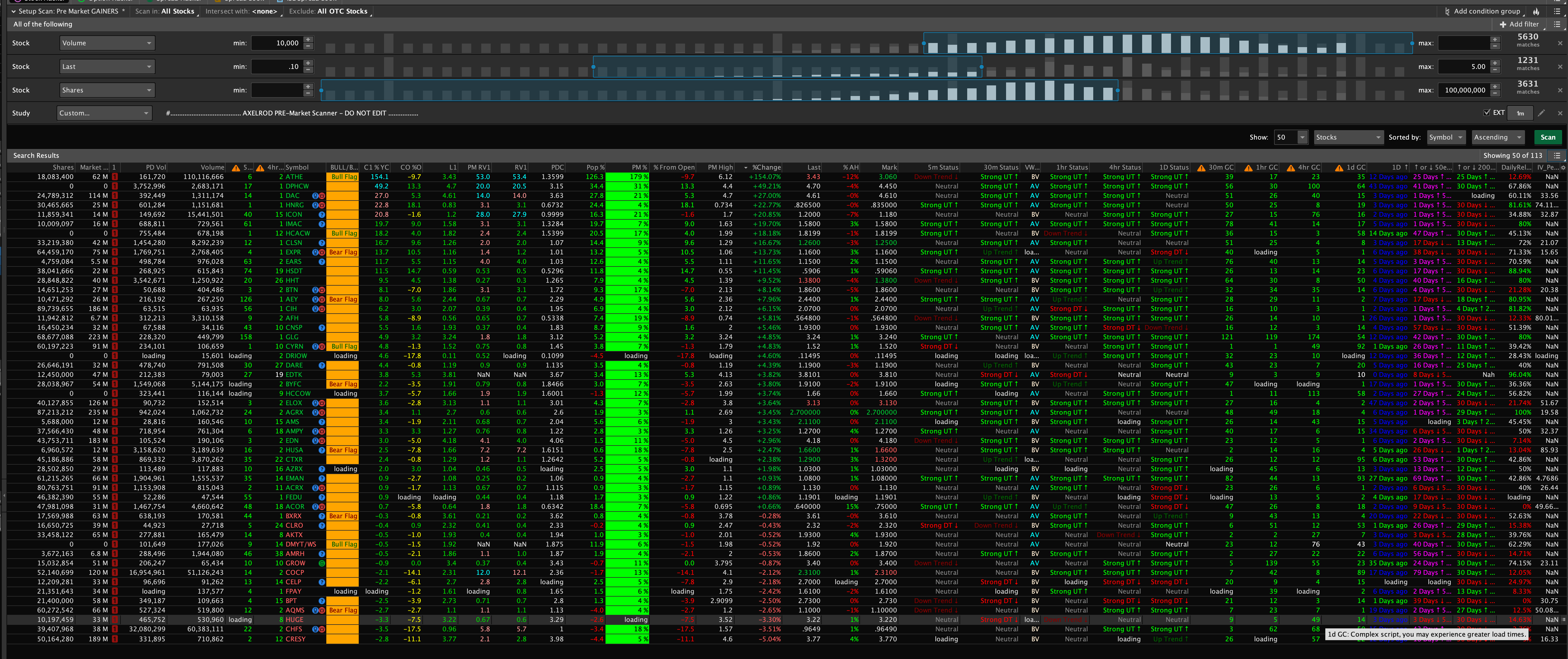Screen dimensions: 1568x659
Task: Click the Bear Flag cell in the EXPR row
Action: click(x=343, y=253)
